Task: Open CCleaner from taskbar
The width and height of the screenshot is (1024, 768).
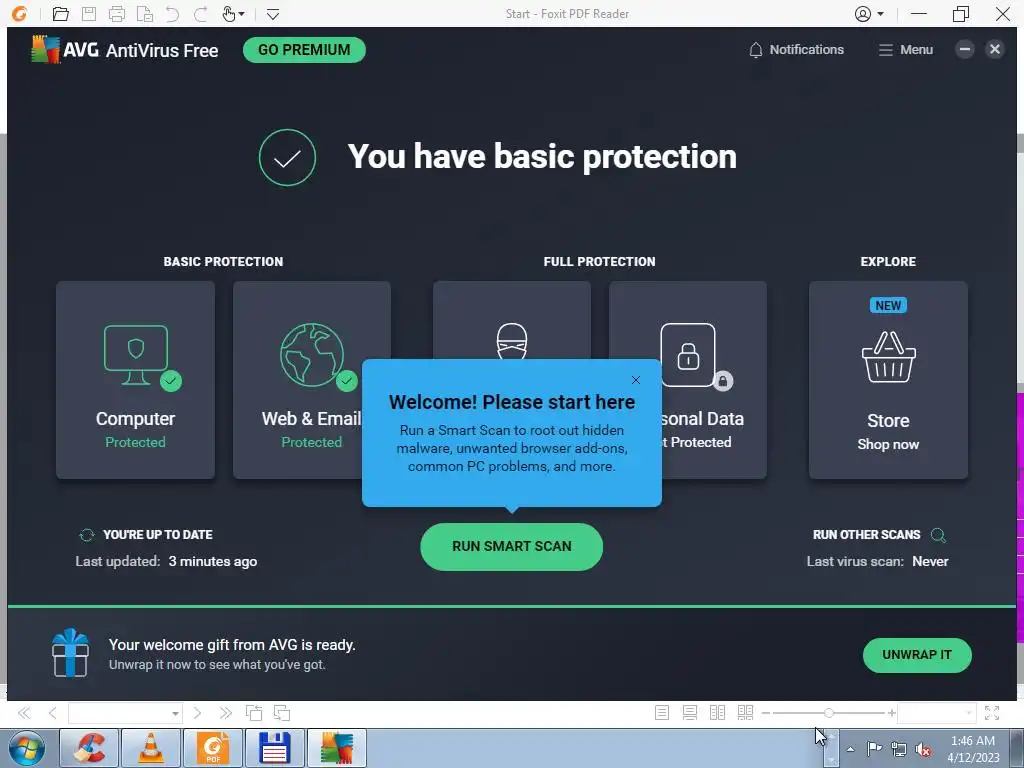Action: coord(89,748)
